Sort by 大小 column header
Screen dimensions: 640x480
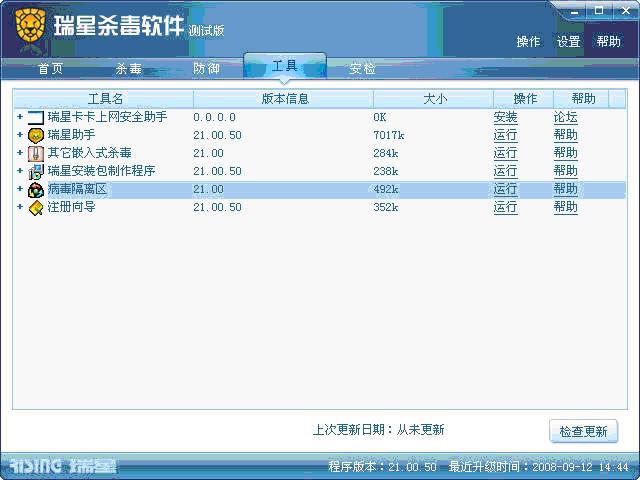click(x=433, y=99)
